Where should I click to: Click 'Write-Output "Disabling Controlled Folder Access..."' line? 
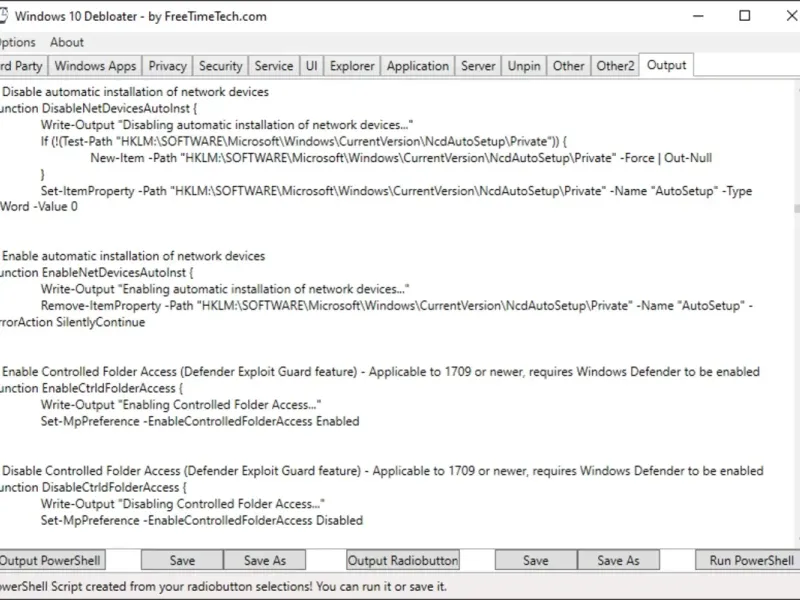183,504
